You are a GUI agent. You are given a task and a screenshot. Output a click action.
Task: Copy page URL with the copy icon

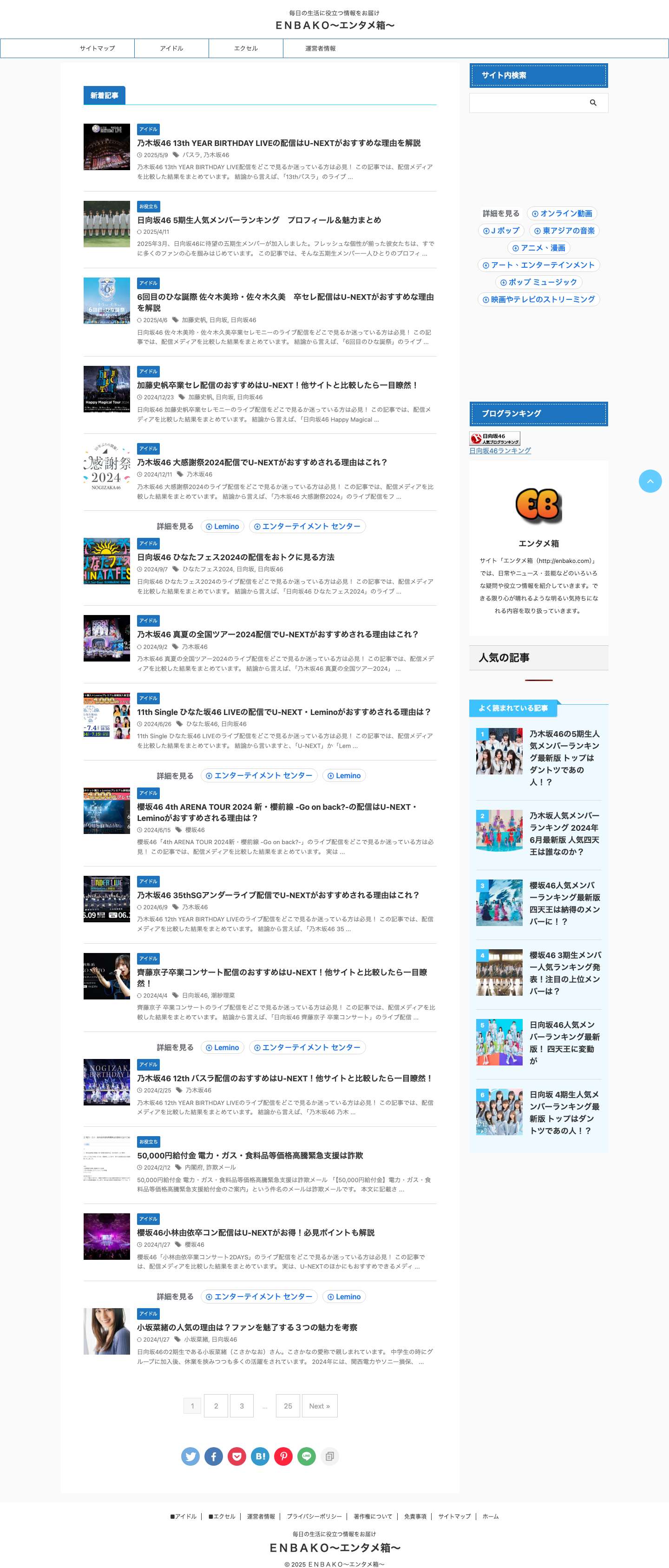coord(330,1456)
